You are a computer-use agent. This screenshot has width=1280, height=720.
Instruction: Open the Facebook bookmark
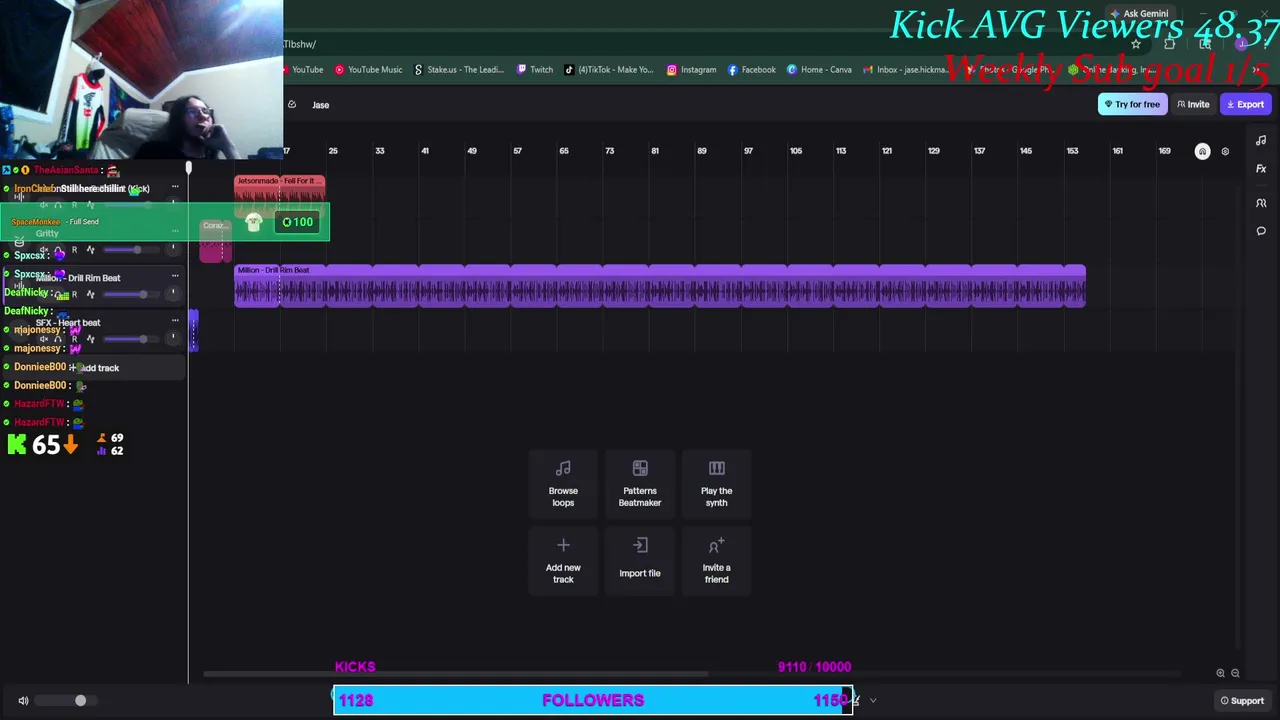tap(752, 70)
